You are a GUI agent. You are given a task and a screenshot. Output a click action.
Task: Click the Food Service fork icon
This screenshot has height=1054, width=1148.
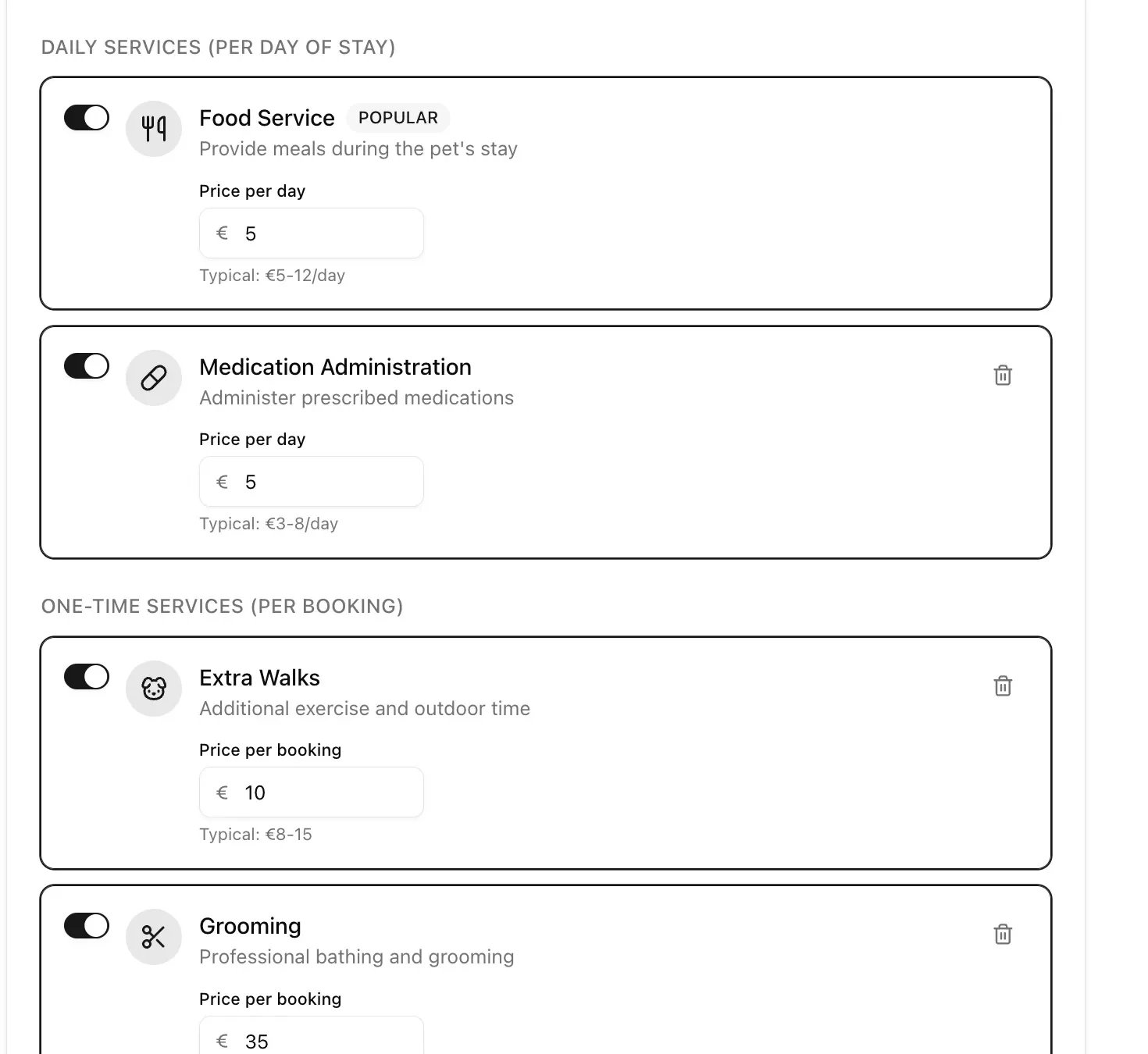click(153, 128)
